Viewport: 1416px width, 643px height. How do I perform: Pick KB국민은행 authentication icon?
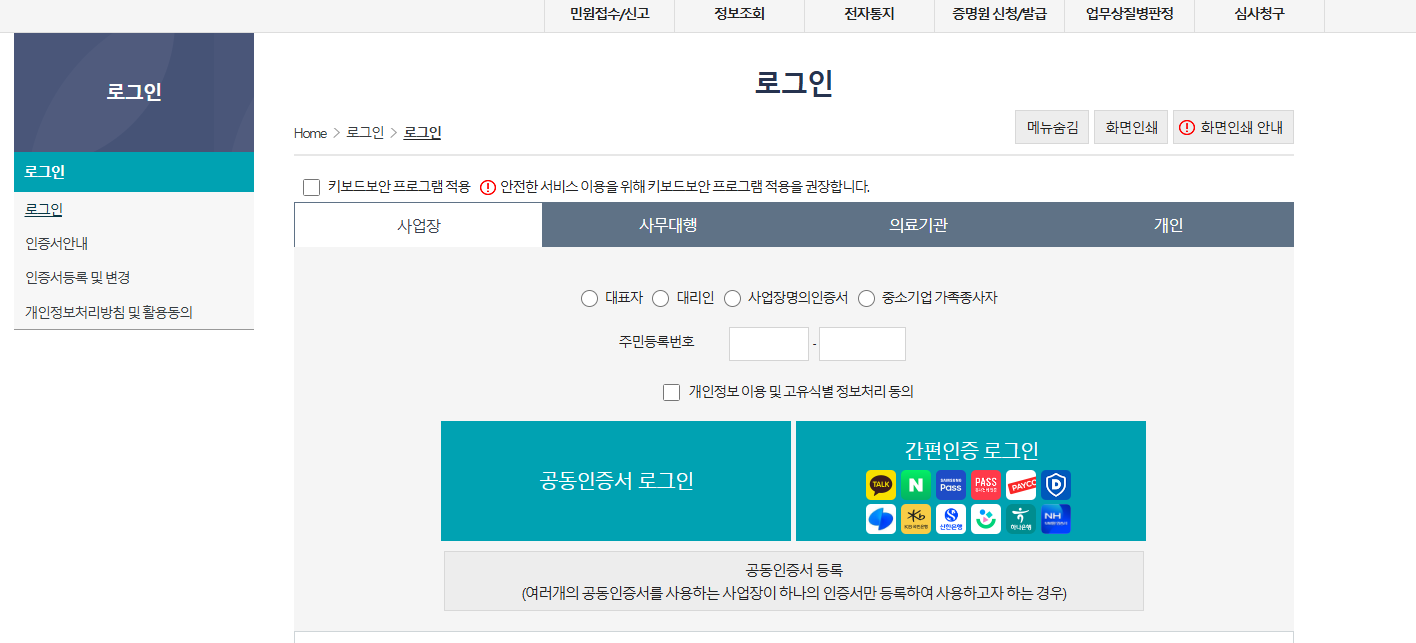point(916,519)
